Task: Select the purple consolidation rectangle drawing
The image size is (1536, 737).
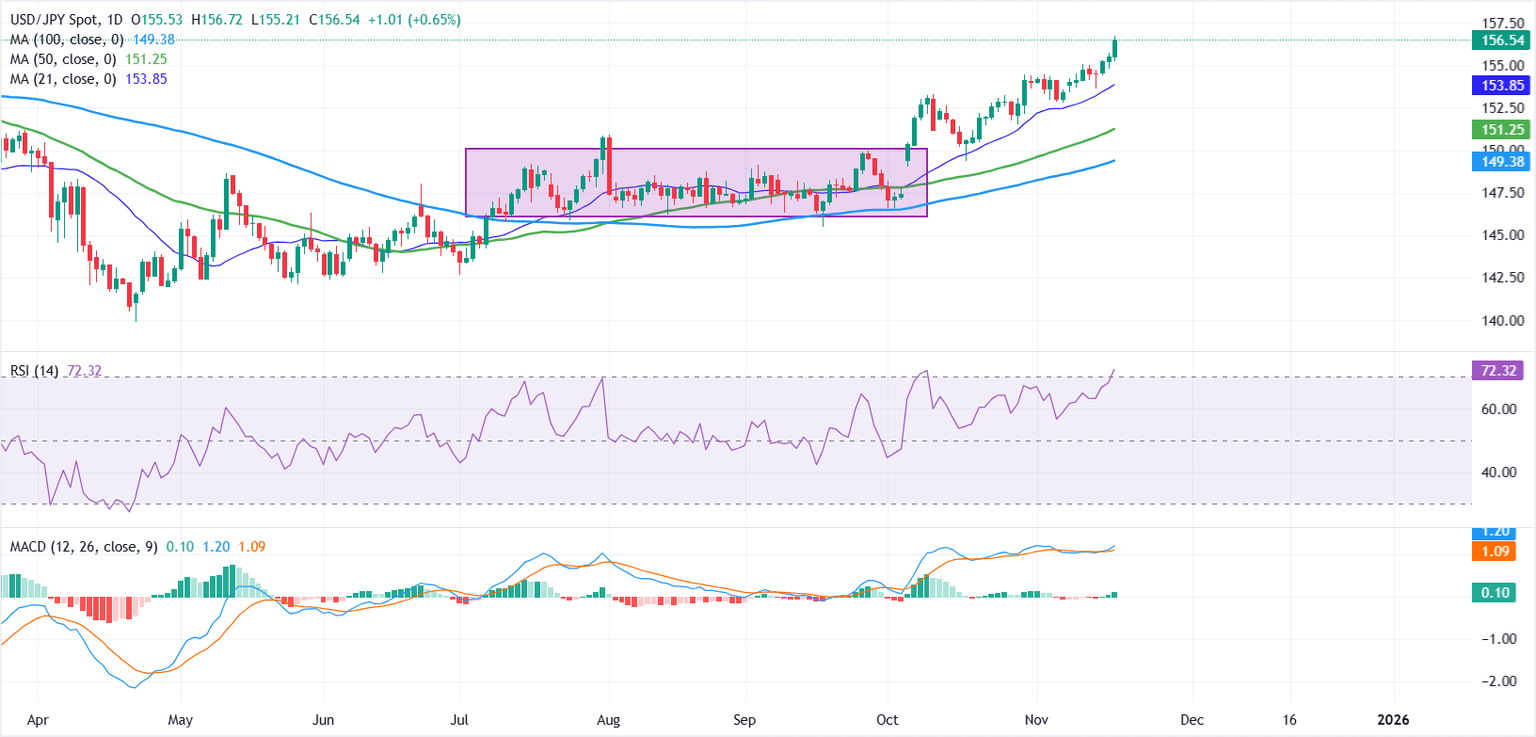Action: pos(696,150)
